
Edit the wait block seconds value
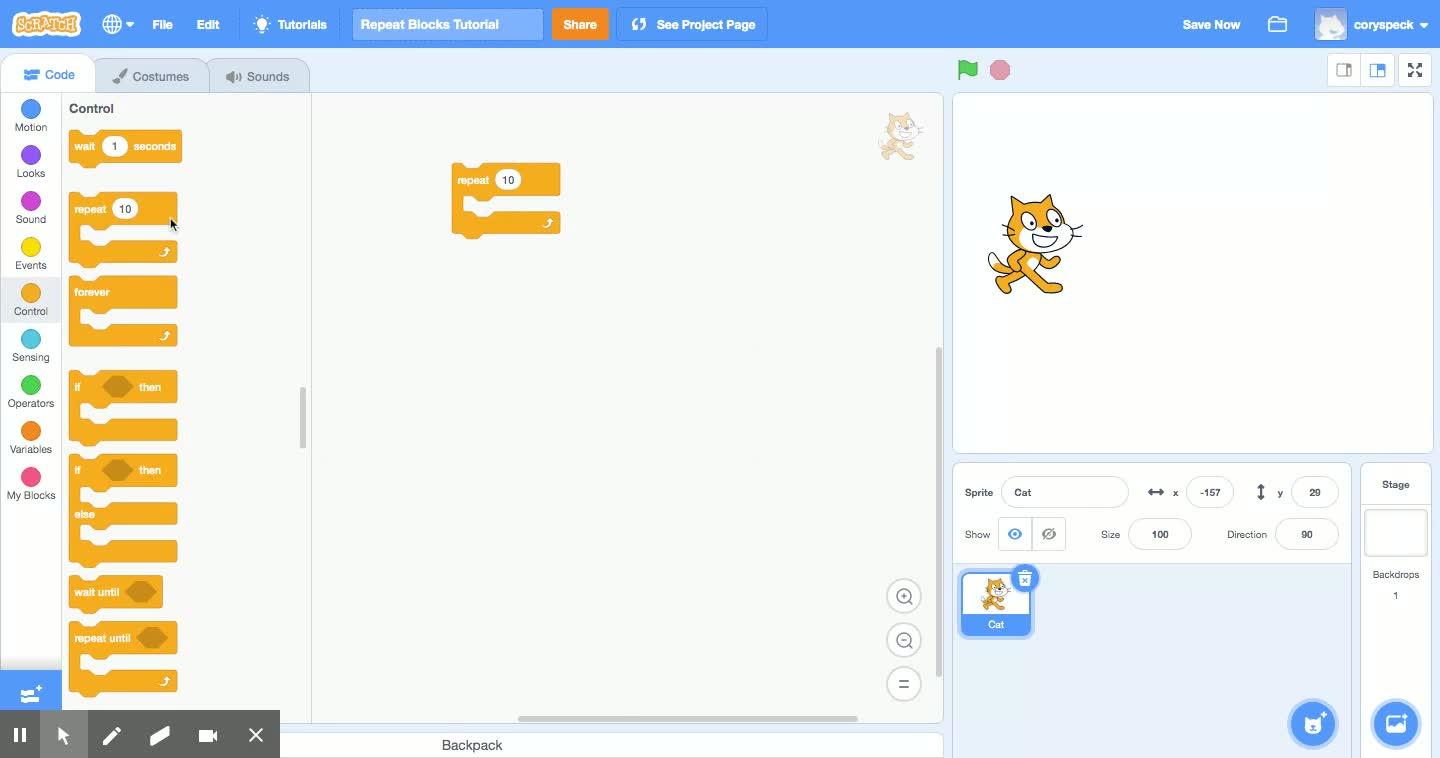click(114, 146)
